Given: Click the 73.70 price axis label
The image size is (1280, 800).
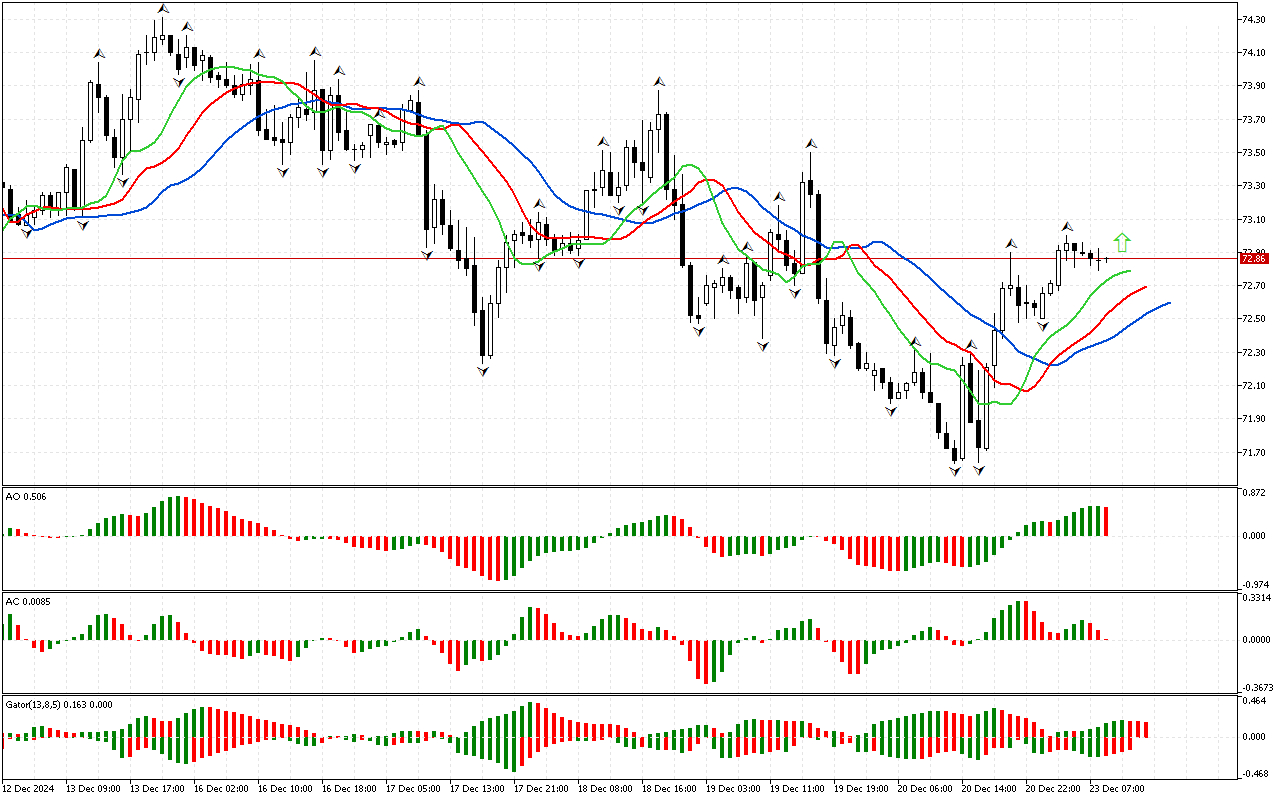Looking at the screenshot, I should tap(1254, 119).
